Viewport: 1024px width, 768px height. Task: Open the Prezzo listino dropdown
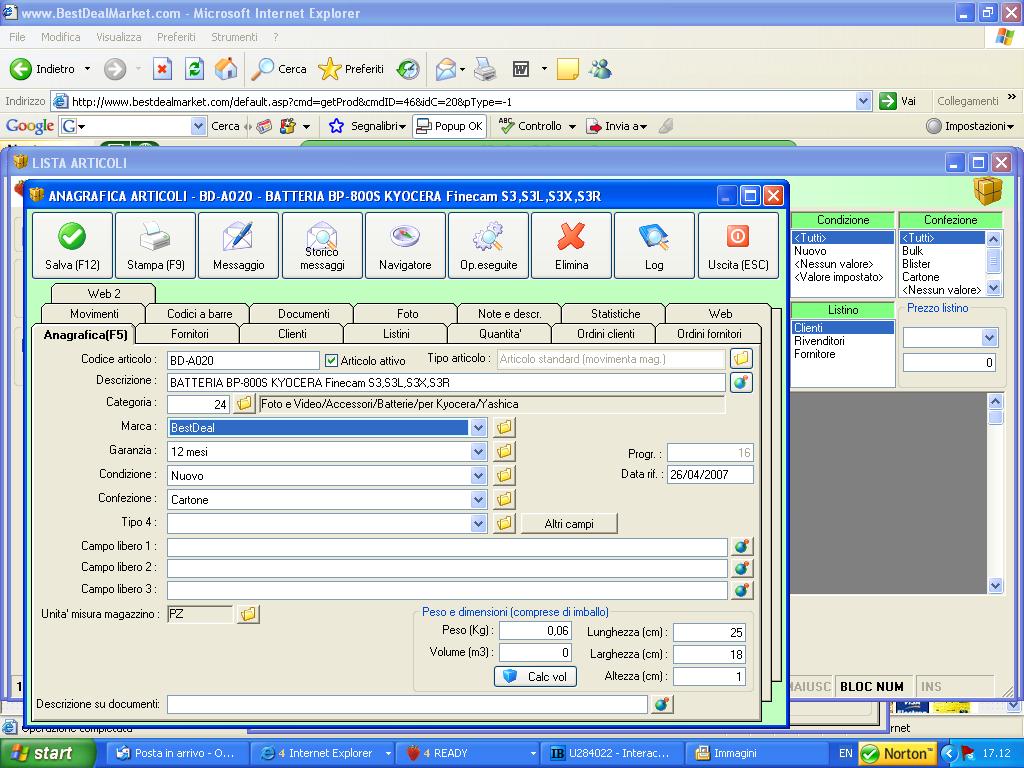[989, 338]
